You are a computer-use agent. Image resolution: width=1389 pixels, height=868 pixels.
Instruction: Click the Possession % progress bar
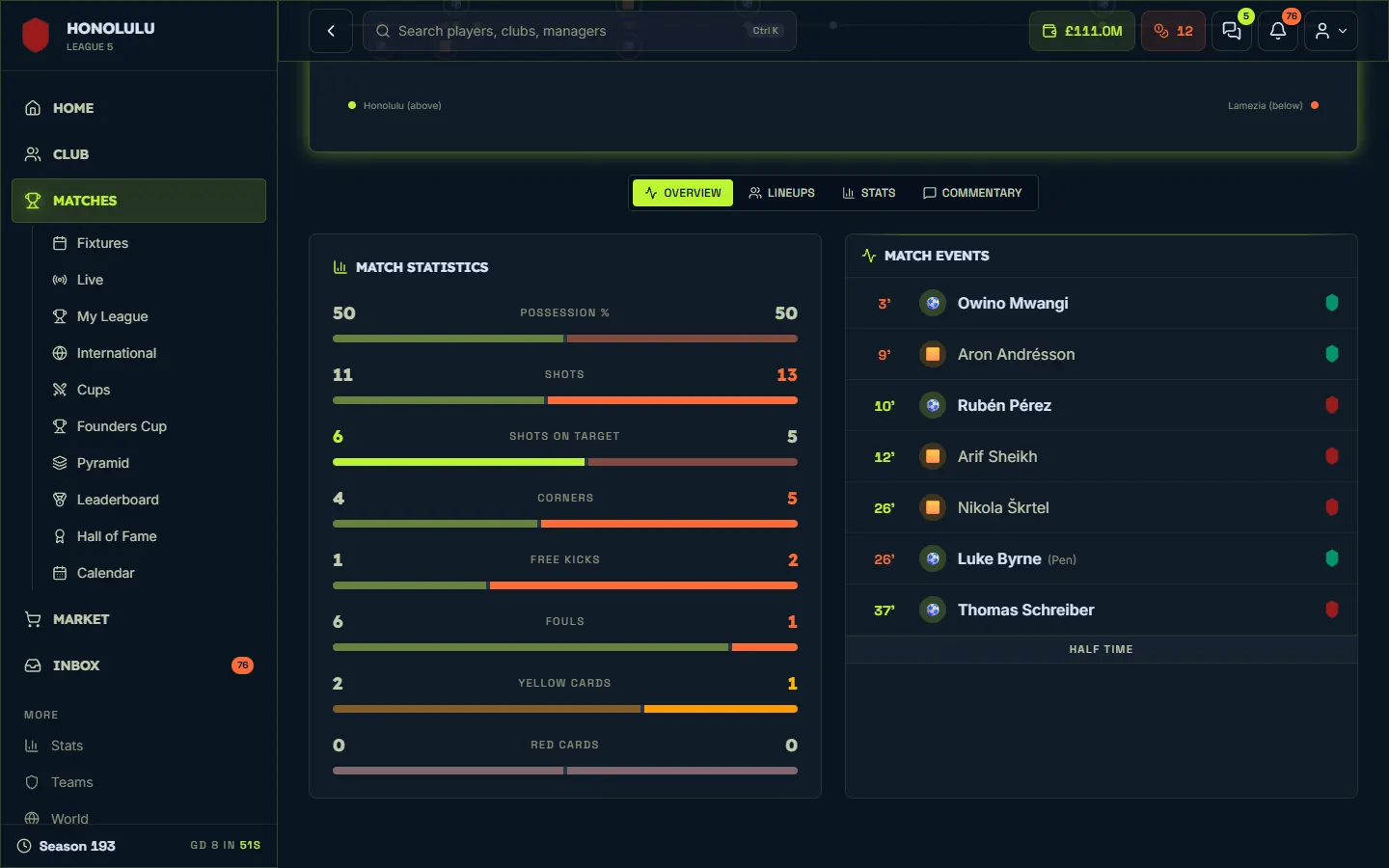[565, 339]
